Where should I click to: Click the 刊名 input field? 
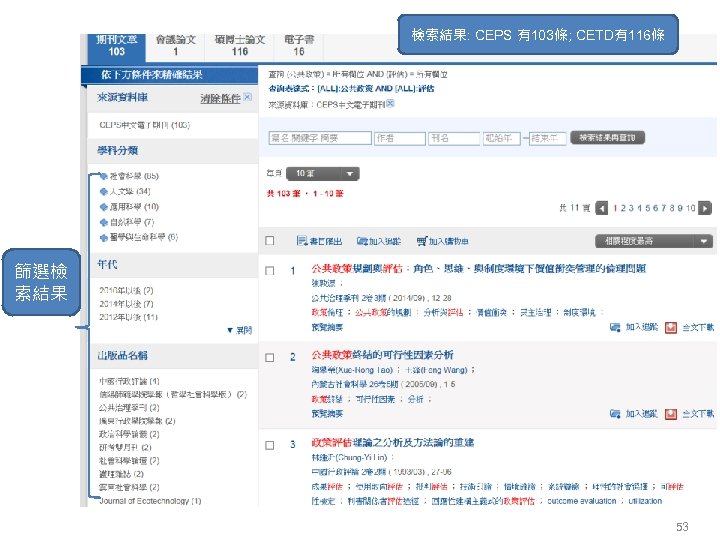click(454, 138)
